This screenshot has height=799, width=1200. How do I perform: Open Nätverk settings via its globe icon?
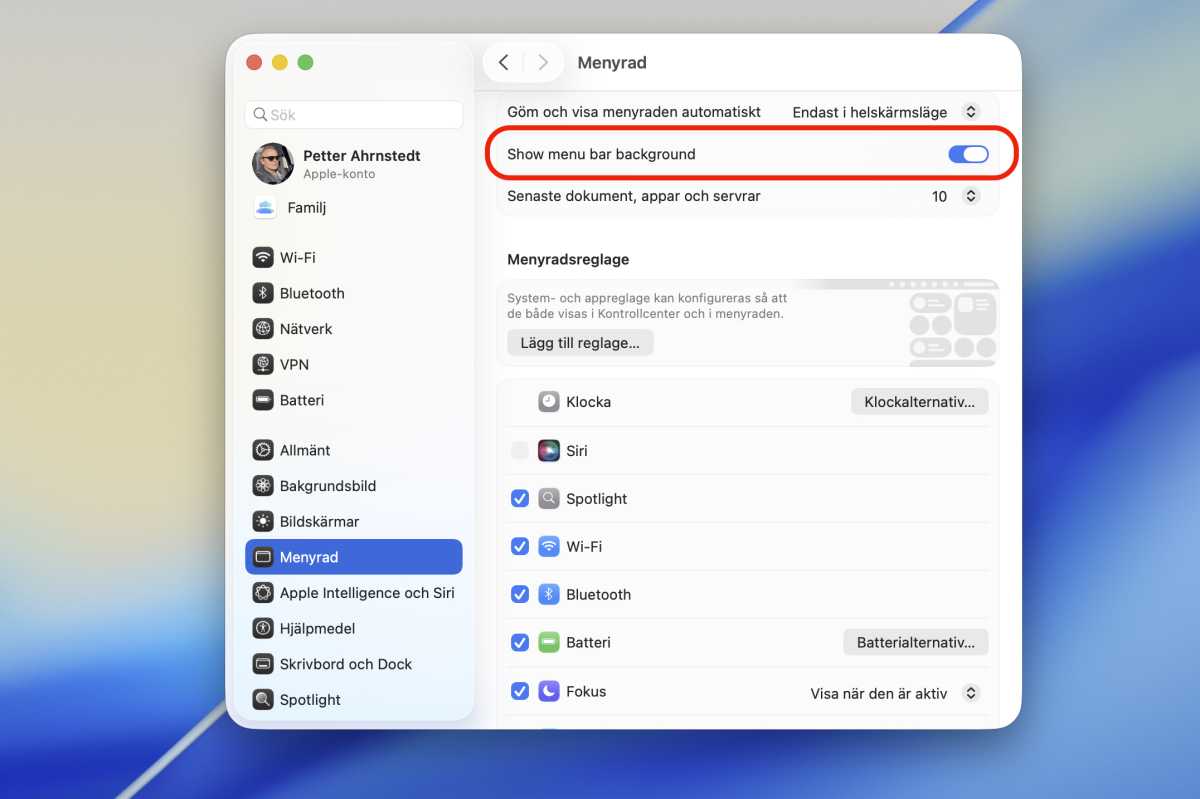tap(262, 328)
